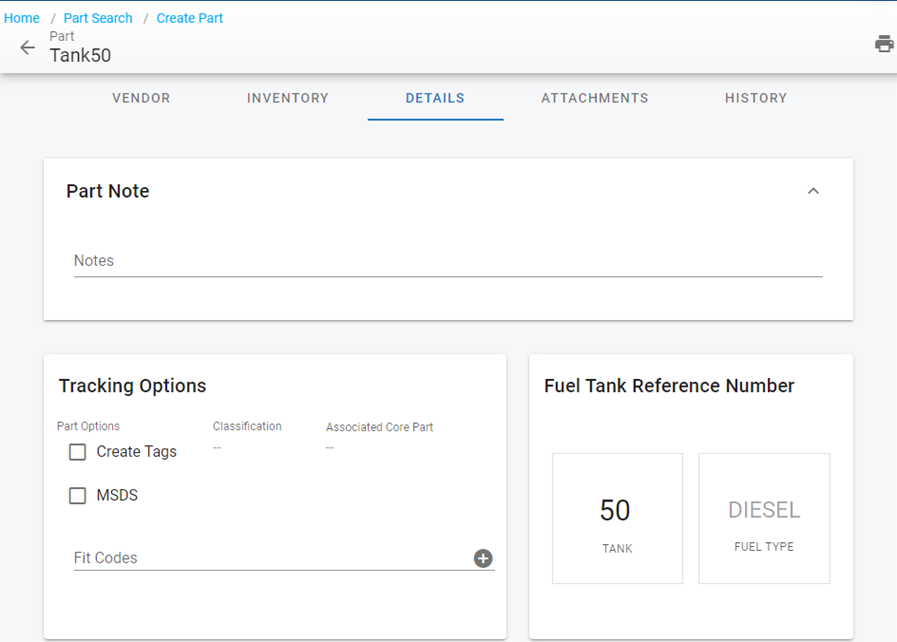The image size is (897, 642).
Task: Select the Details tab
Action: tap(435, 98)
